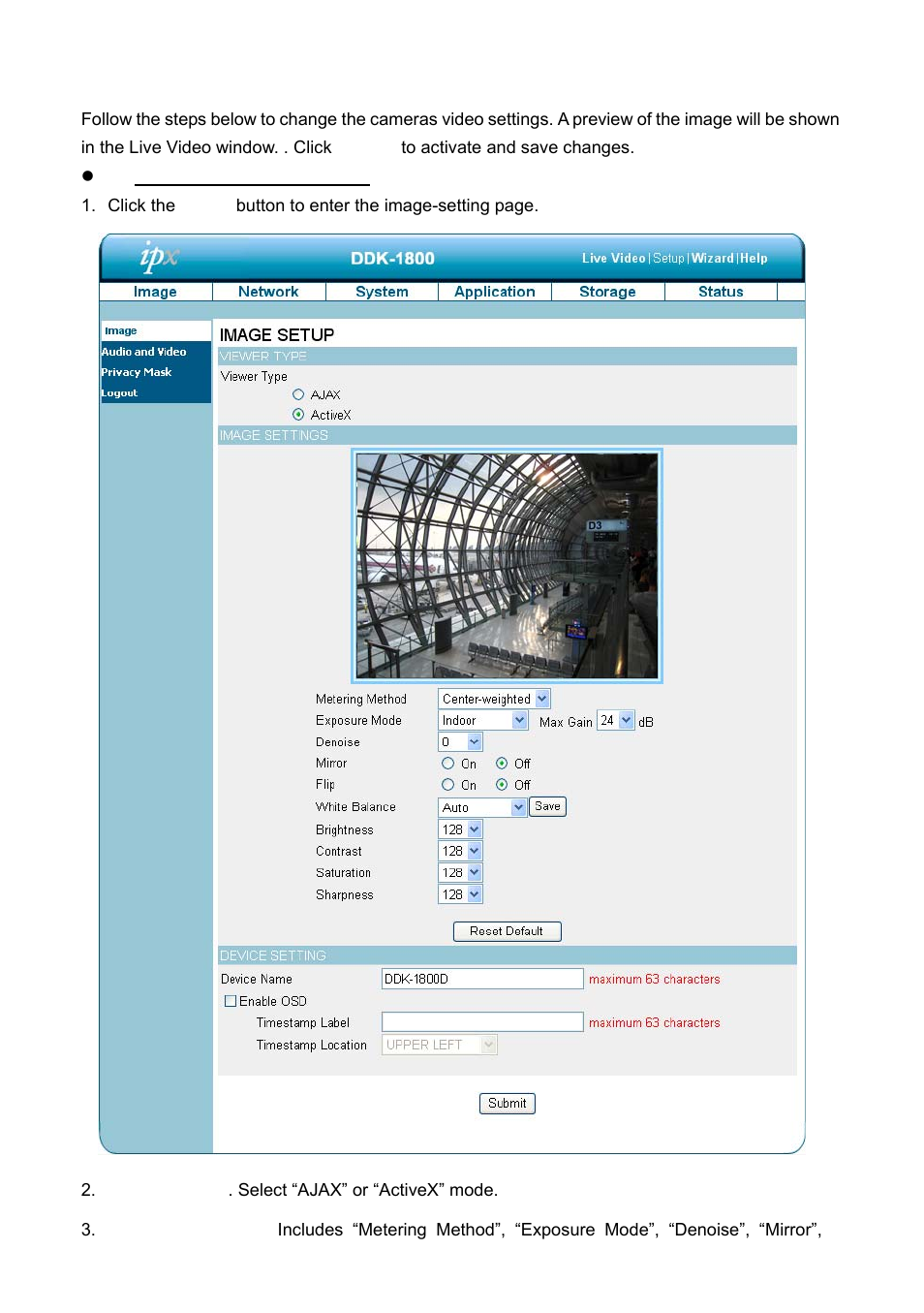Click the white balance Save button
The height and width of the screenshot is (1313, 924).
click(547, 806)
